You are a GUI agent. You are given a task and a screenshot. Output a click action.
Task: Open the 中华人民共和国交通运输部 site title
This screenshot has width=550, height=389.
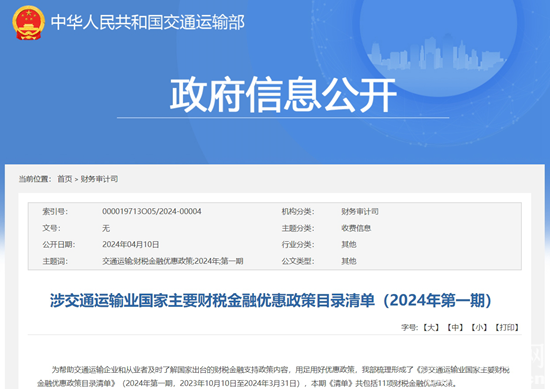[148, 22]
